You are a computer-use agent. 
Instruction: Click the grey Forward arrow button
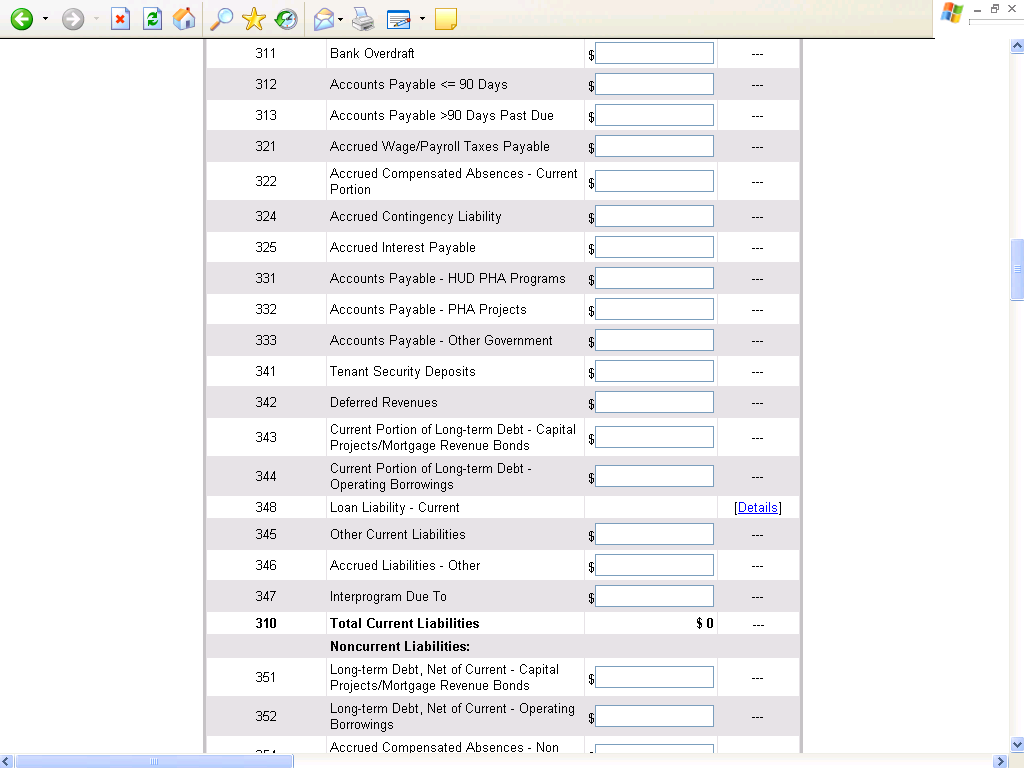coord(73,19)
